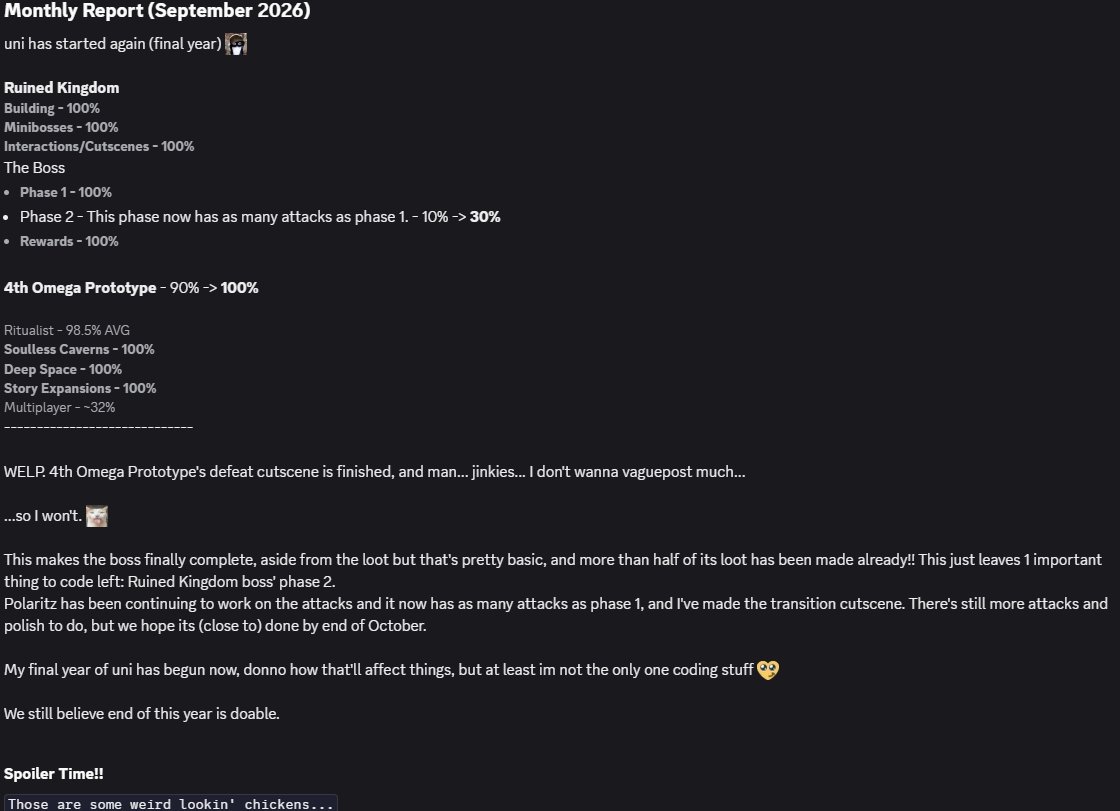The height and width of the screenshot is (811, 1120).
Task: Click the 'weird lookin' chickens' code block
Action: pos(171,803)
